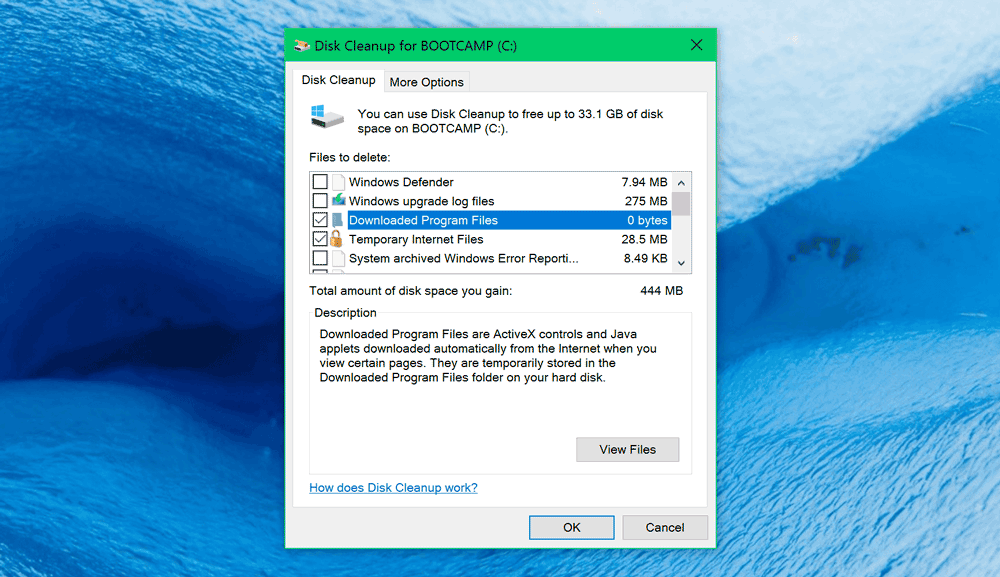Image resolution: width=1000 pixels, height=577 pixels.
Task: Open the More Options tab
Action: coord(427,82)
